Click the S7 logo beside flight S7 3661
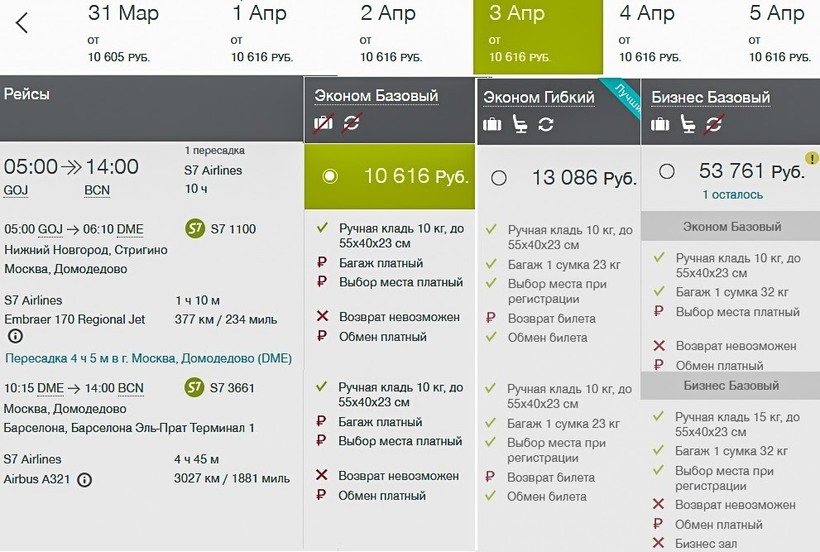Image resolution: width=820 pixels, height=552 pixels. coord(195,388)
